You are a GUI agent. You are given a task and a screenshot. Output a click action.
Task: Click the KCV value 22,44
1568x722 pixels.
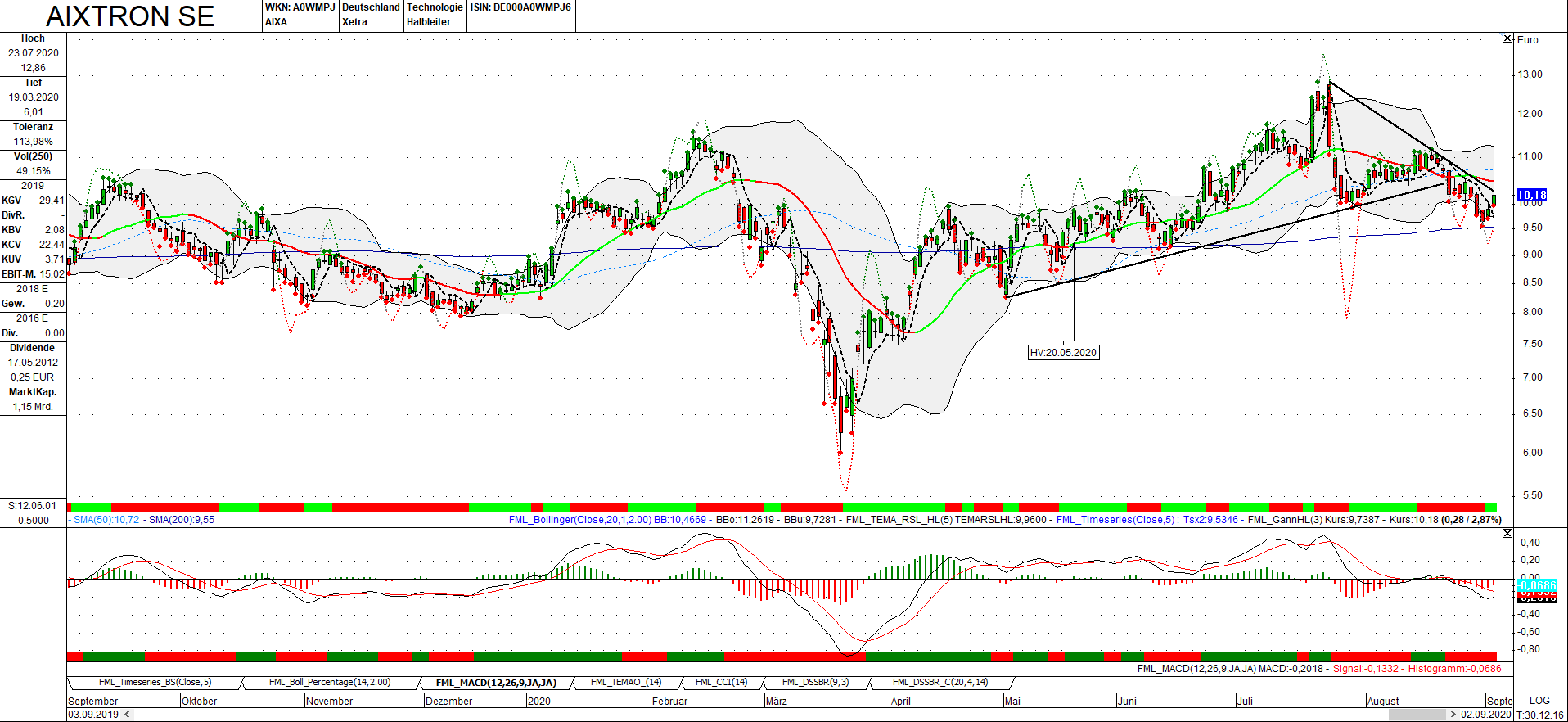click(52, 245)
